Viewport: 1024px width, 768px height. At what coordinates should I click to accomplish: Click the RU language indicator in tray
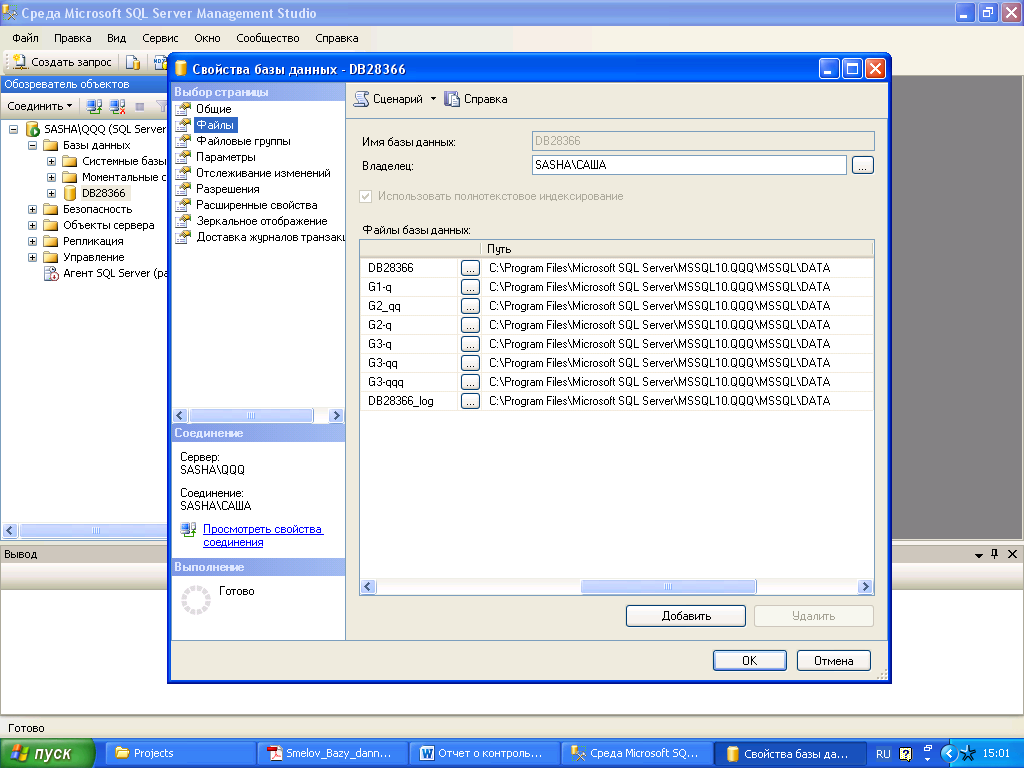pyautogui.click(x=883, y=754)
